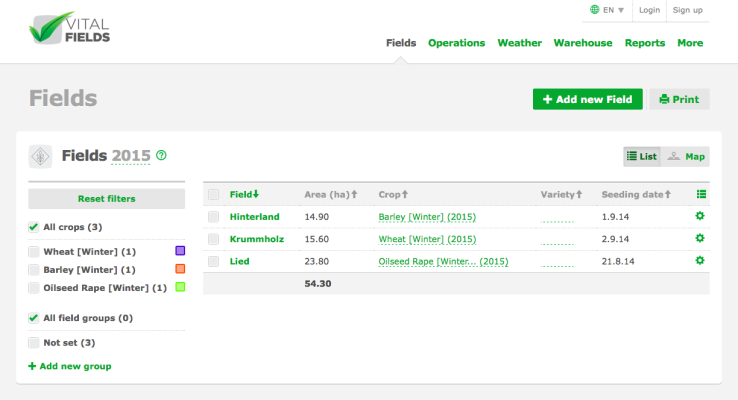Viewport: 738px width, 400px height.
Task: Open the Lied field link
Action: [x=240, y=261]
